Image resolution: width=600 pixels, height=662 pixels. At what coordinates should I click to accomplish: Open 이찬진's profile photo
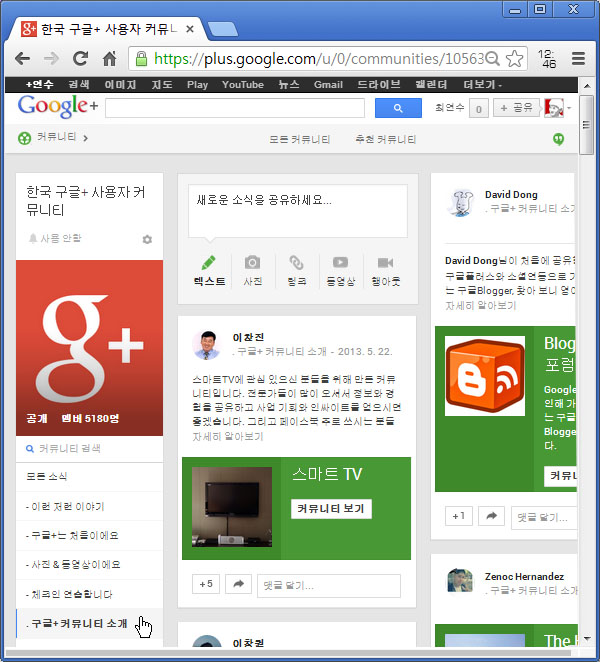click(206, 345)
